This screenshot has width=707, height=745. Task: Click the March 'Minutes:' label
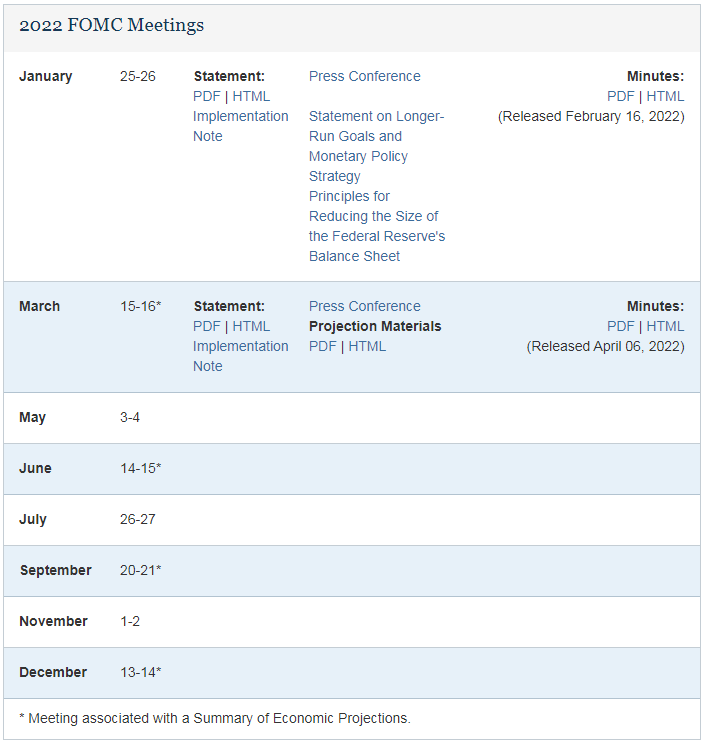point(655,306)
